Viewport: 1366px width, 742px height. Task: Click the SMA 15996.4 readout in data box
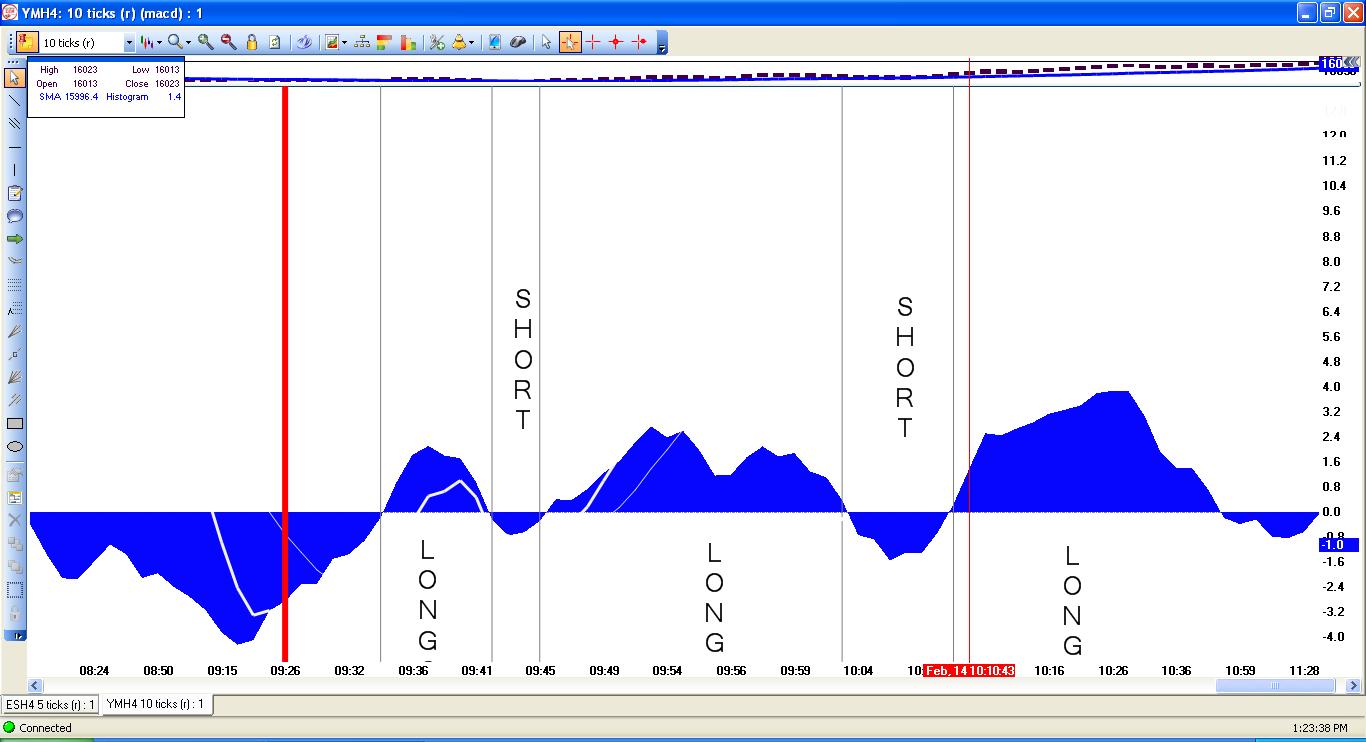[x=68, y=97]
